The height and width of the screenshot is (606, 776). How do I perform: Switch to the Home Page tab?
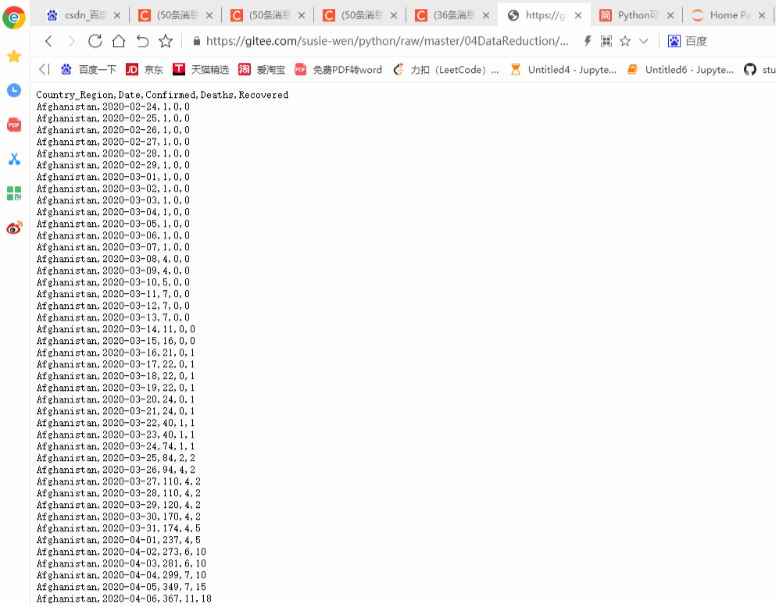pos(723,15)
